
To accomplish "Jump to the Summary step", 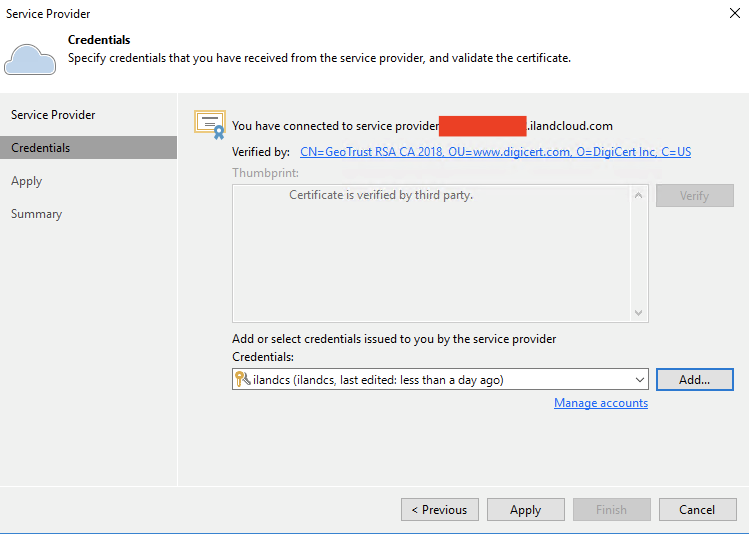I will tap(36, 214).
